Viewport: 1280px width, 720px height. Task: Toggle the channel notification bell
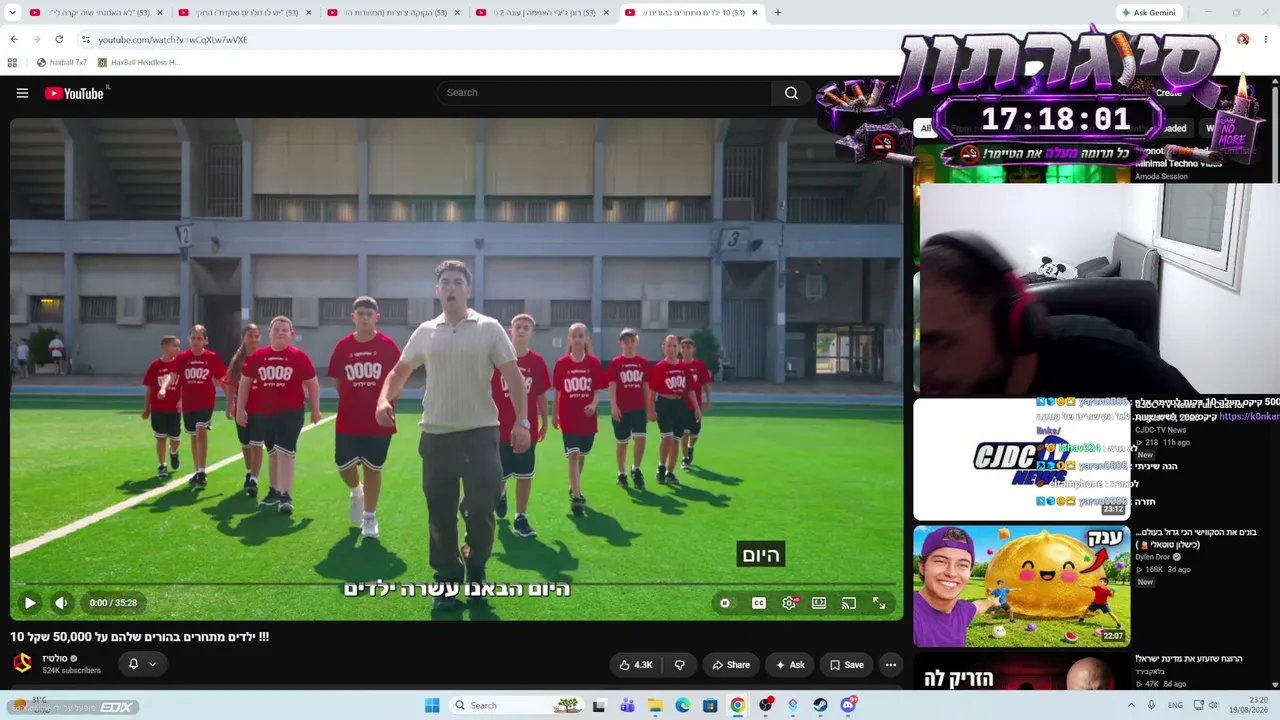pos(133,664)
